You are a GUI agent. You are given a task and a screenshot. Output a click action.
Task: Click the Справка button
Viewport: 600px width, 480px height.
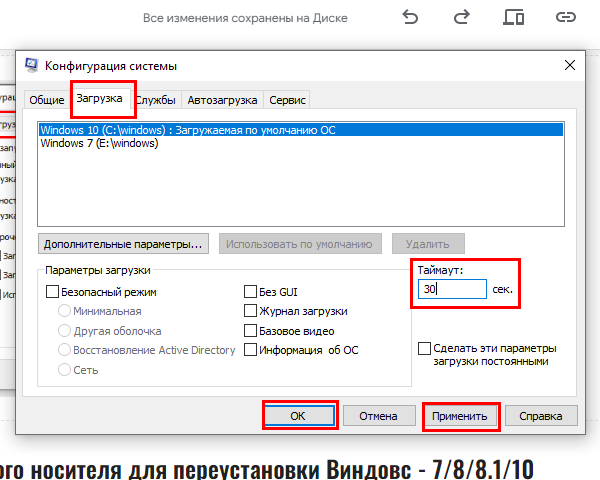point(541,416)
